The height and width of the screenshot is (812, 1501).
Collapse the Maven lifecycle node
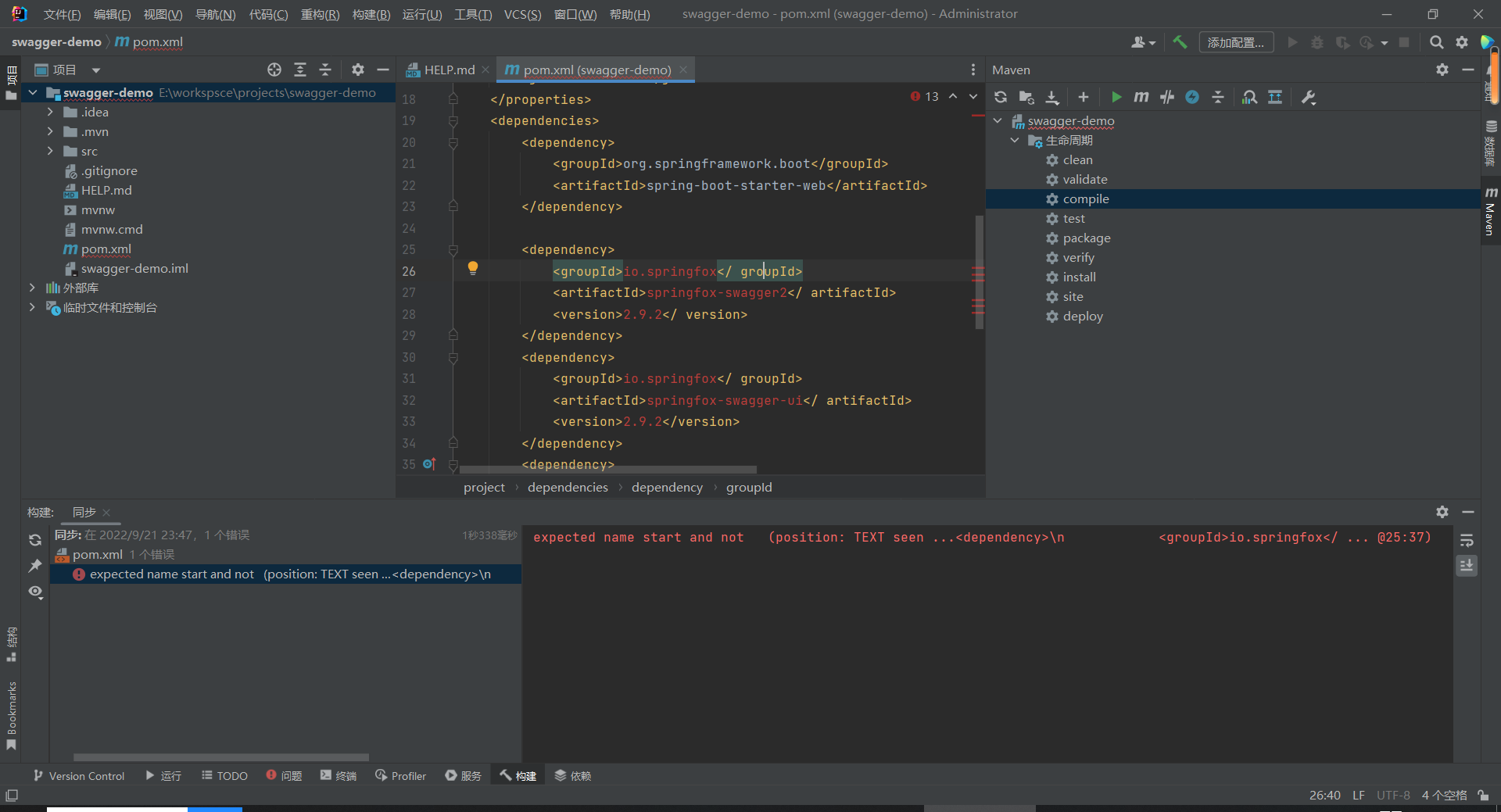point(1015,140)
